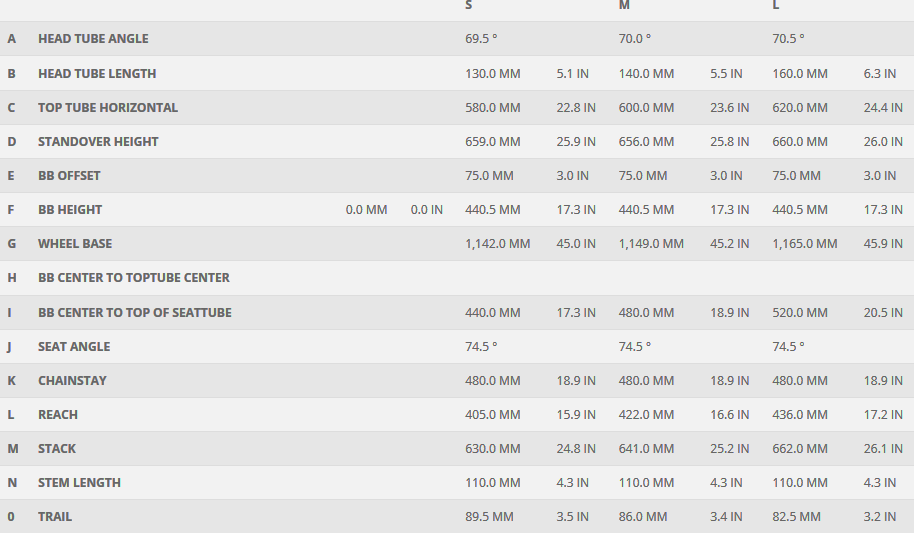Select the STANDOVER HEIGHT row label
914x533 pixels.
coord(98,142)
